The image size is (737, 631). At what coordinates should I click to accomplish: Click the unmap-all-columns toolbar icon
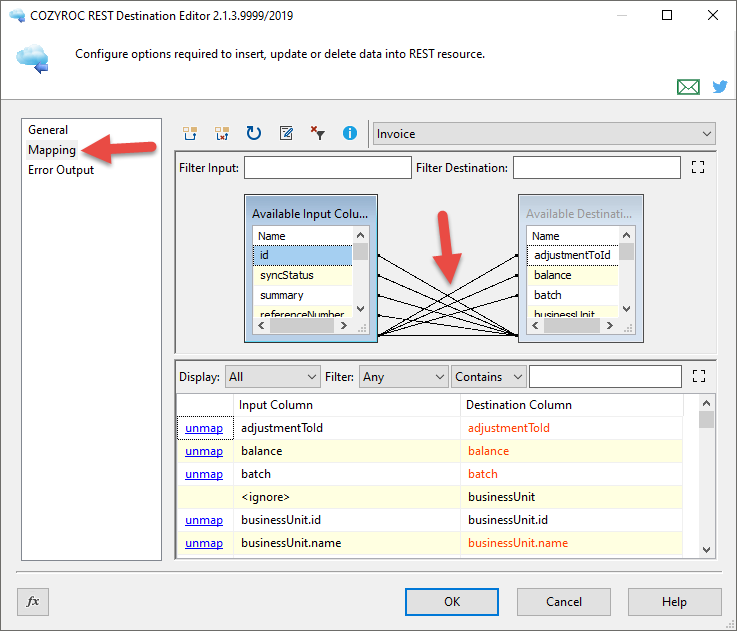click(222, 134)
